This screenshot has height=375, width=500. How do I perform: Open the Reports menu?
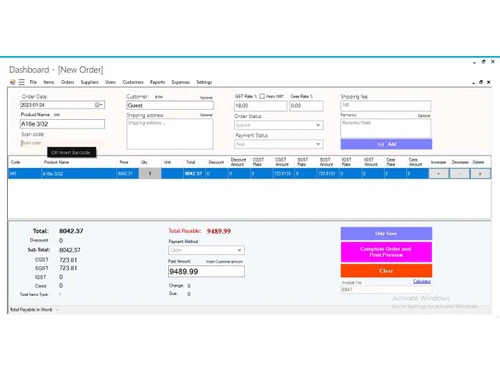[157, 82]
